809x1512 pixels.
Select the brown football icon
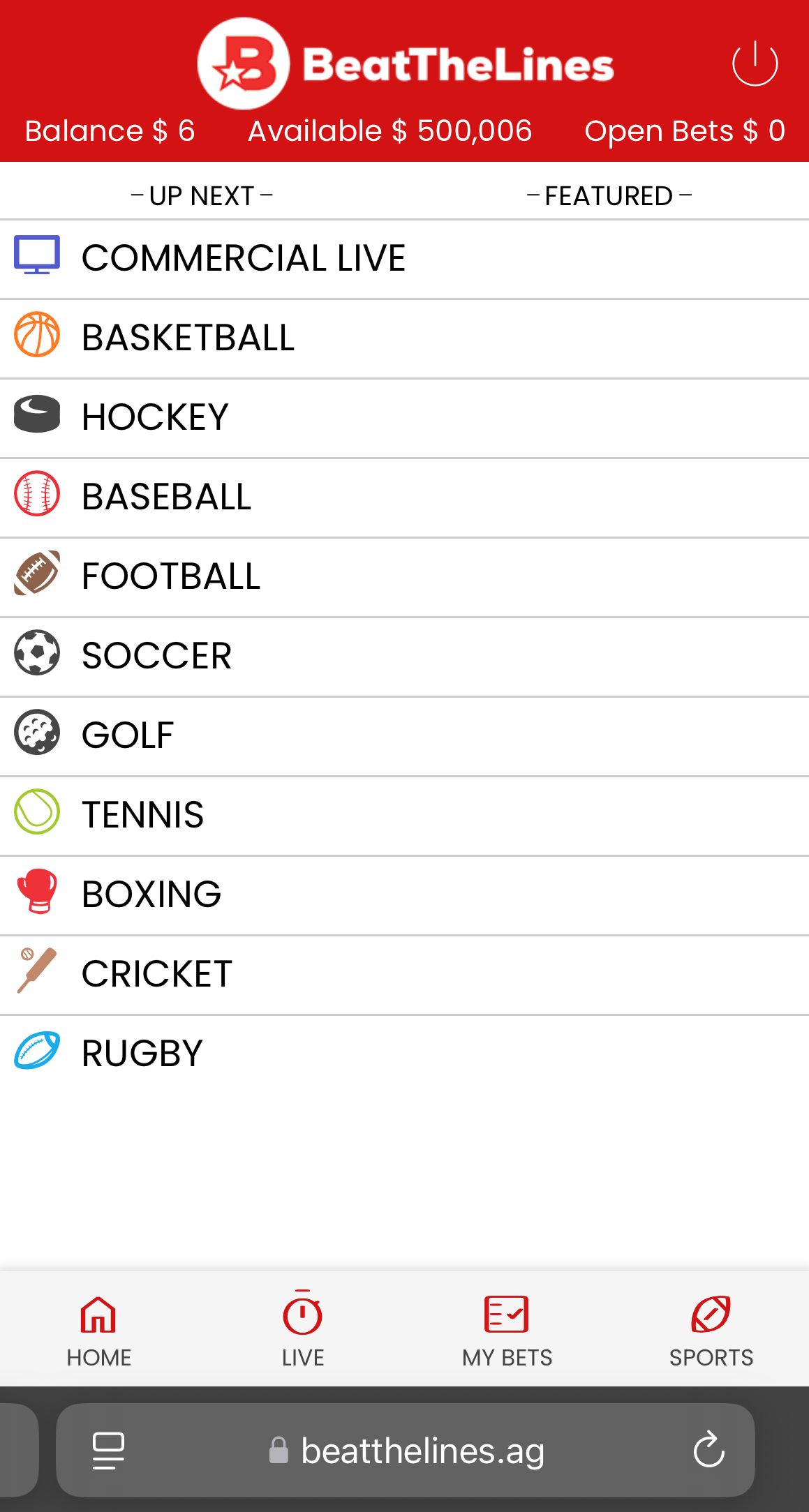coord(37,573)
